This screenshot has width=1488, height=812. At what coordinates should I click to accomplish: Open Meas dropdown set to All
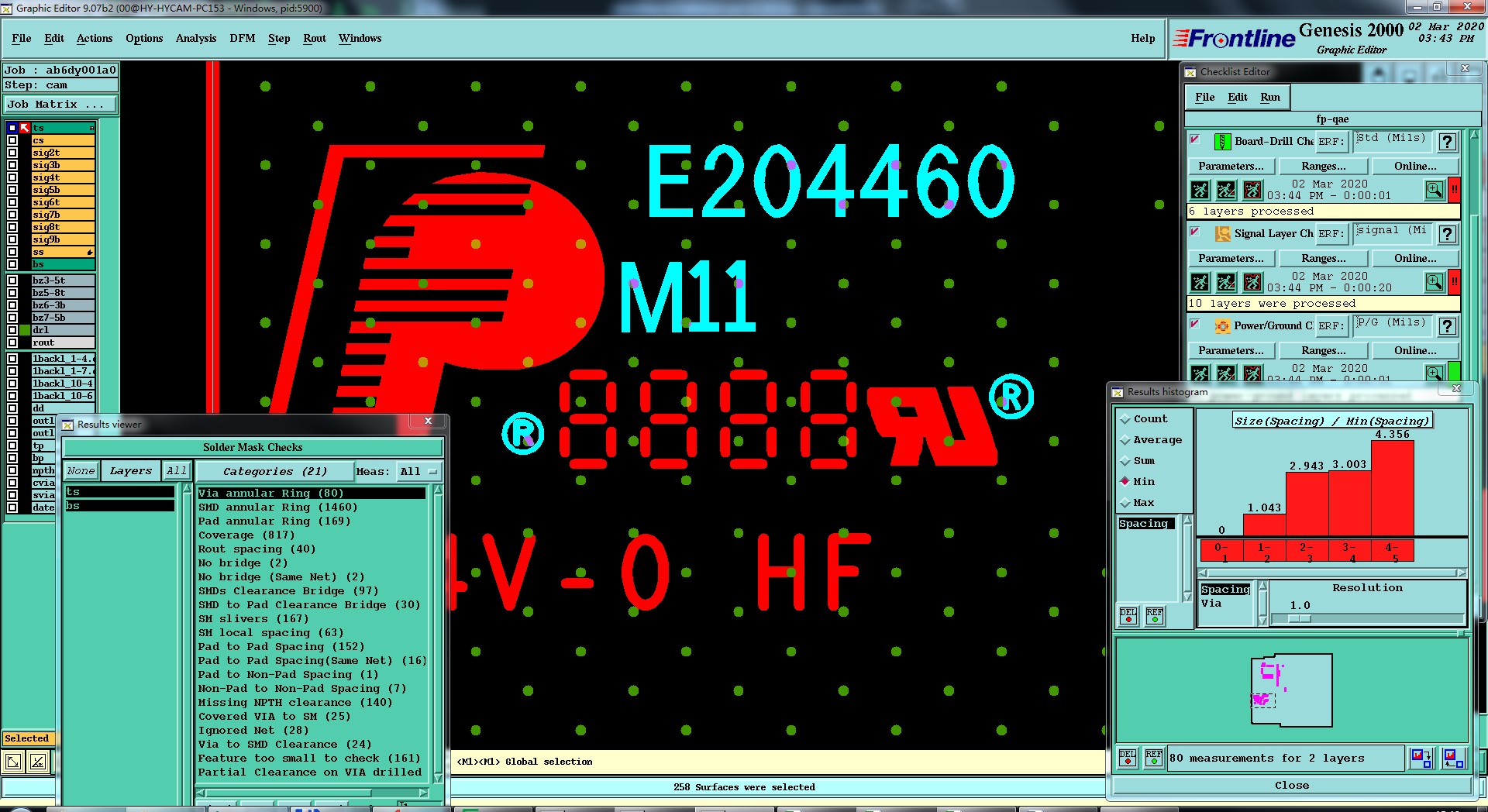(418, 471)
